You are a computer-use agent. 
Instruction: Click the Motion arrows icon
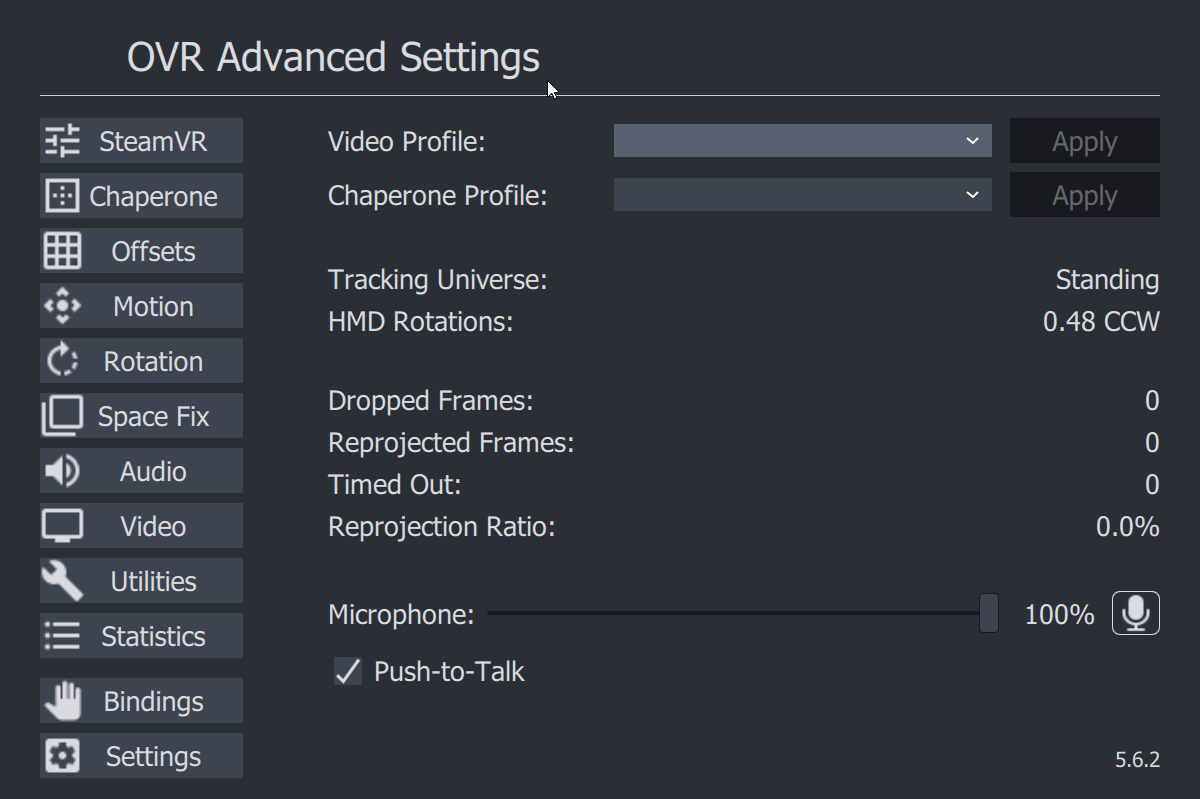pyautogui.click(x=62, y=306)
